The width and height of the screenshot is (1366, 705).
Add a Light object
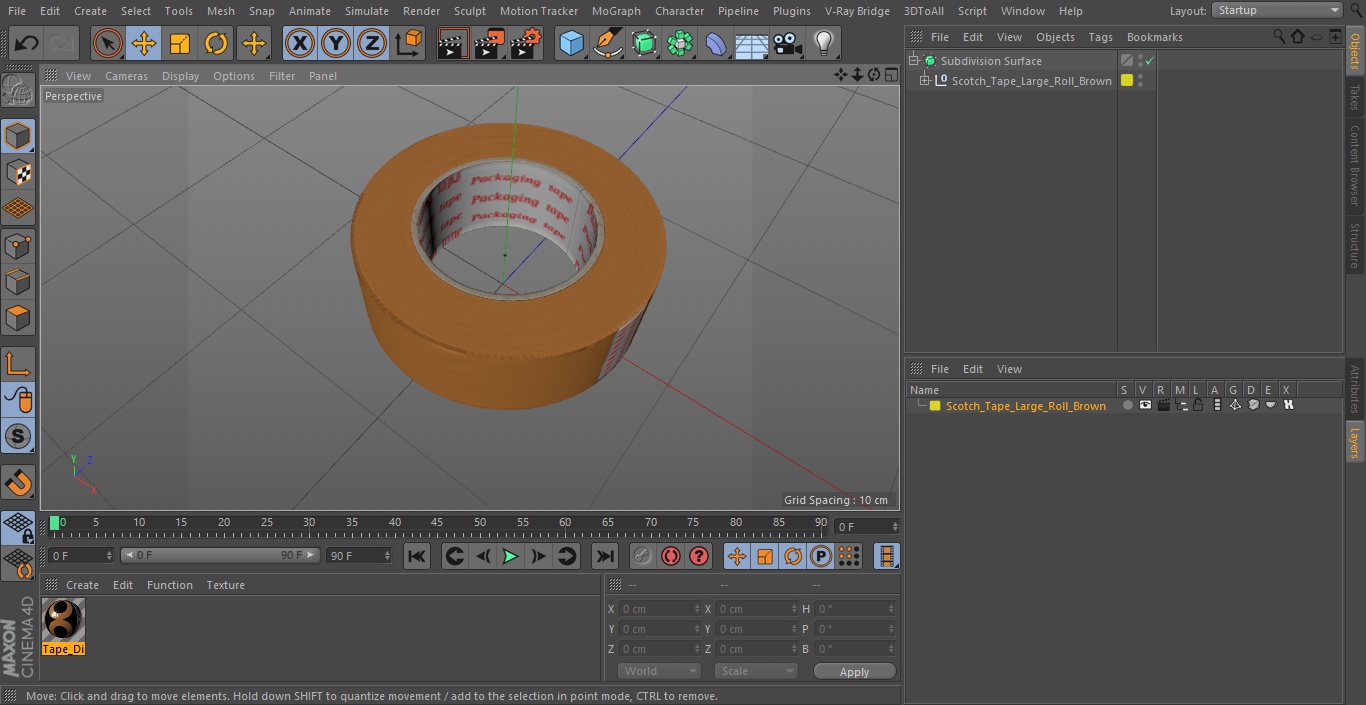(824, 44)
